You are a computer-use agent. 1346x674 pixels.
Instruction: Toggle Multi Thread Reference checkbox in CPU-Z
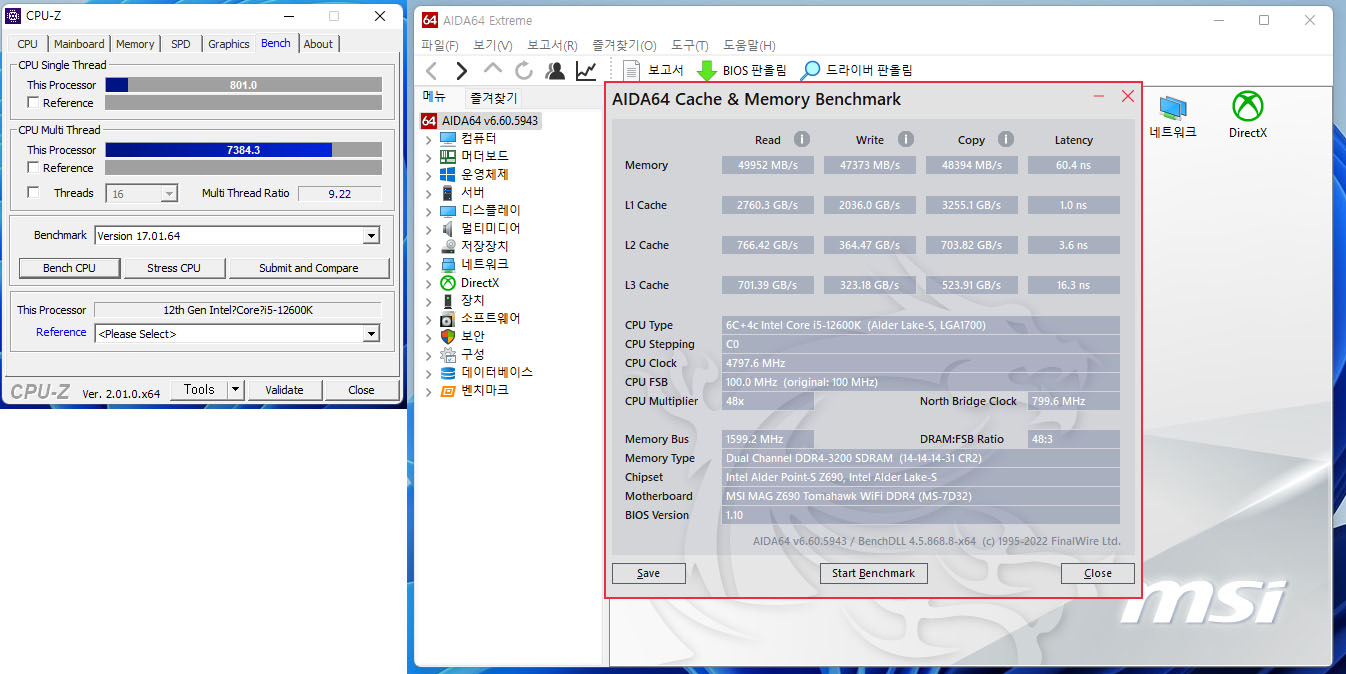pos(34,168)
